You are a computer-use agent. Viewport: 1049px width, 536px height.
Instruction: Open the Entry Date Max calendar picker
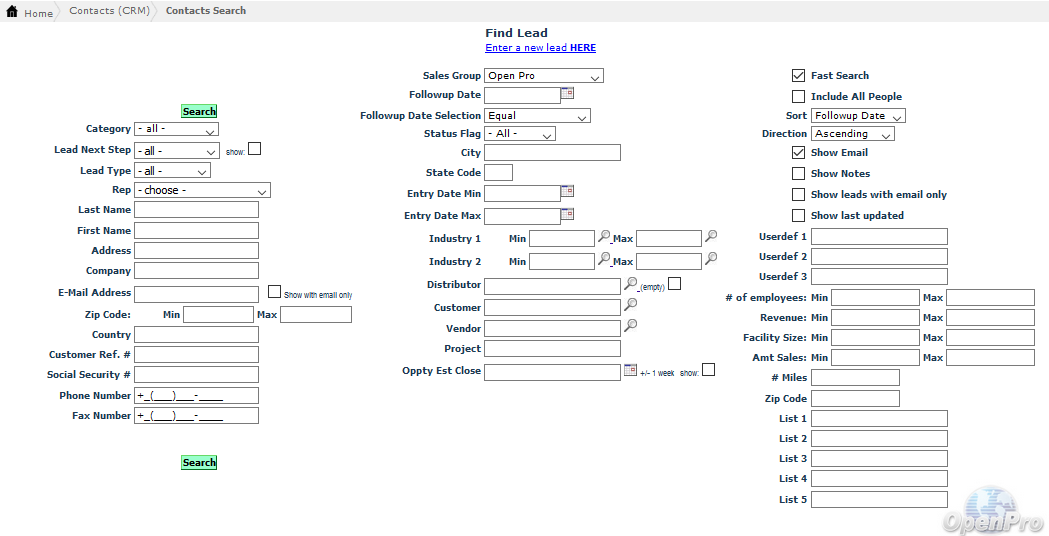pyautogui.click(x=567, y=214)
